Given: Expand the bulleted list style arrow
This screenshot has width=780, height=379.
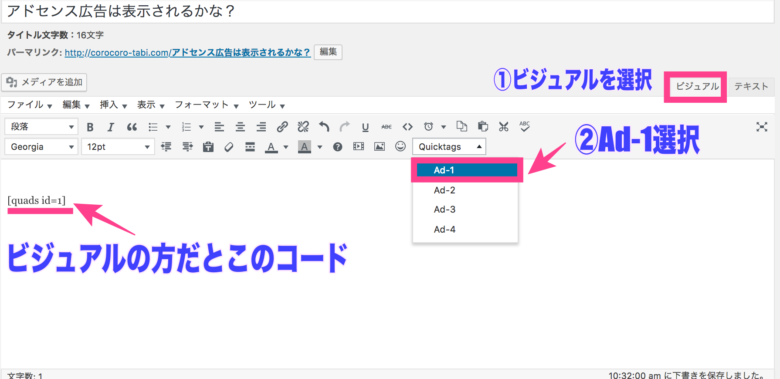Looking at the screenshot, I should point(168,127).
